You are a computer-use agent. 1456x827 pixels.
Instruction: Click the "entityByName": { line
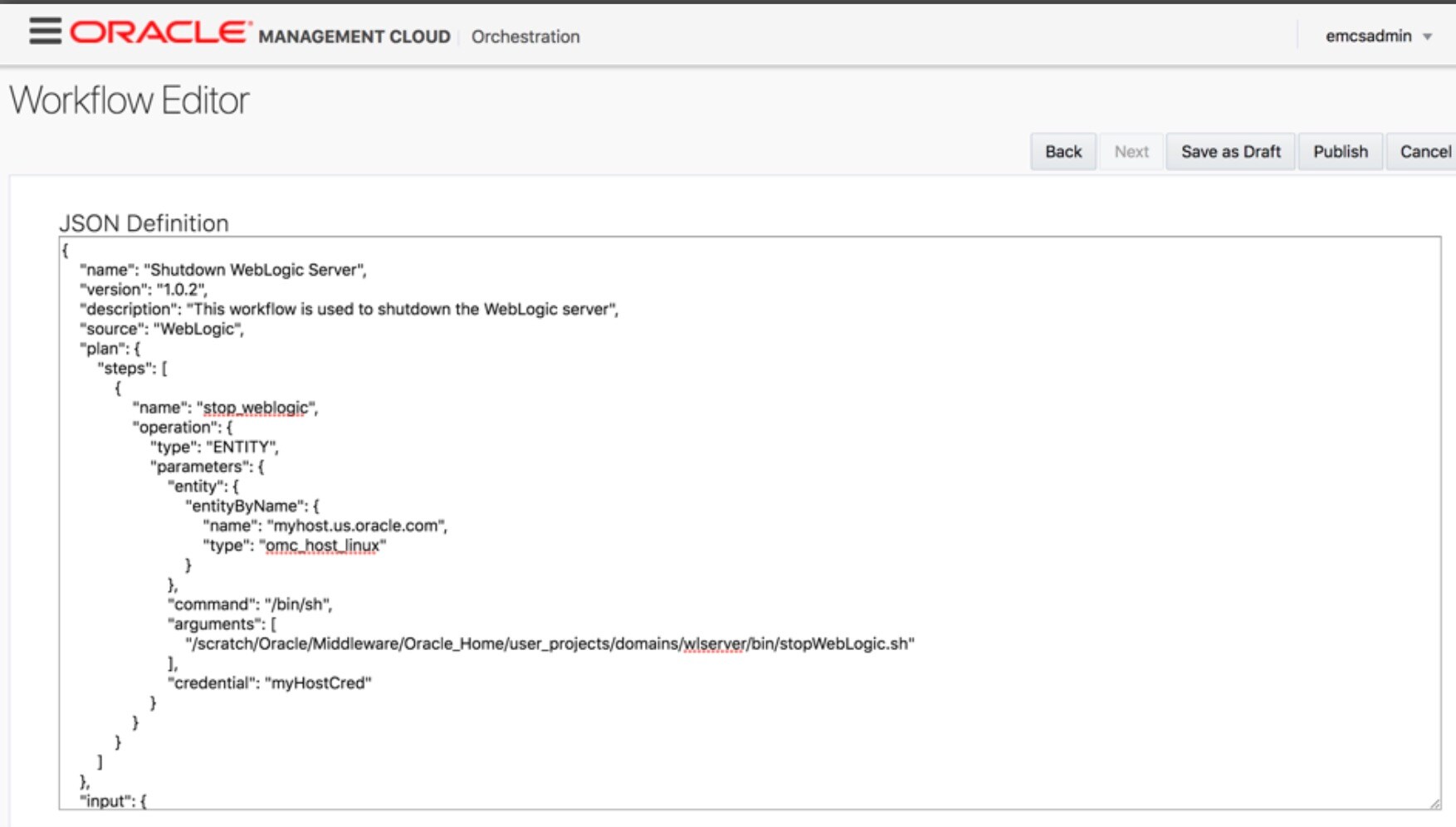[x=252, y=506]
